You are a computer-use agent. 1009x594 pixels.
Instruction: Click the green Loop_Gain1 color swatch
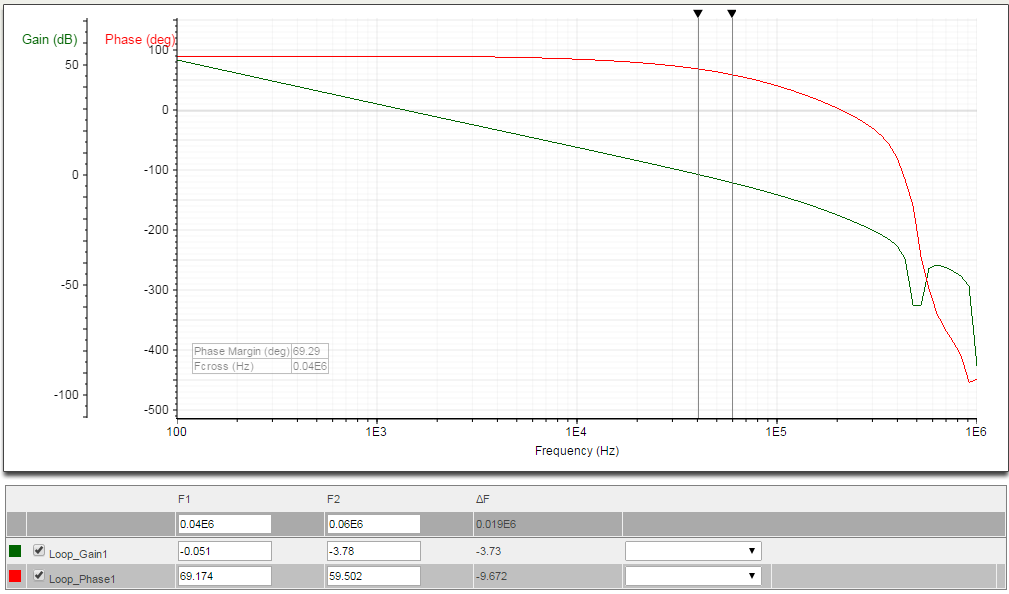pyautogui.click(x=13, y=550)
